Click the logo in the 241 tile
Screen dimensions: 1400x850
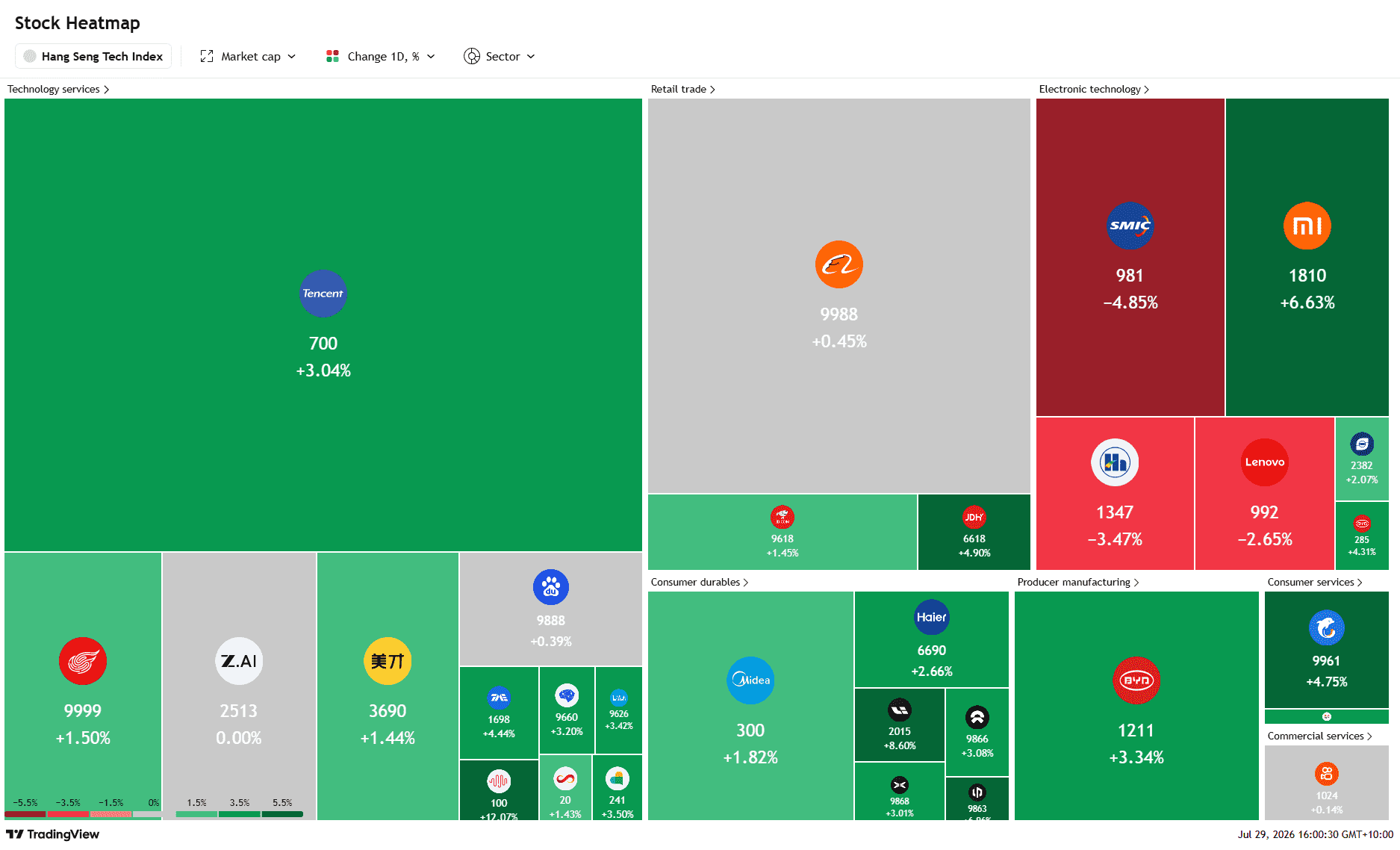[x=617, y=778]
